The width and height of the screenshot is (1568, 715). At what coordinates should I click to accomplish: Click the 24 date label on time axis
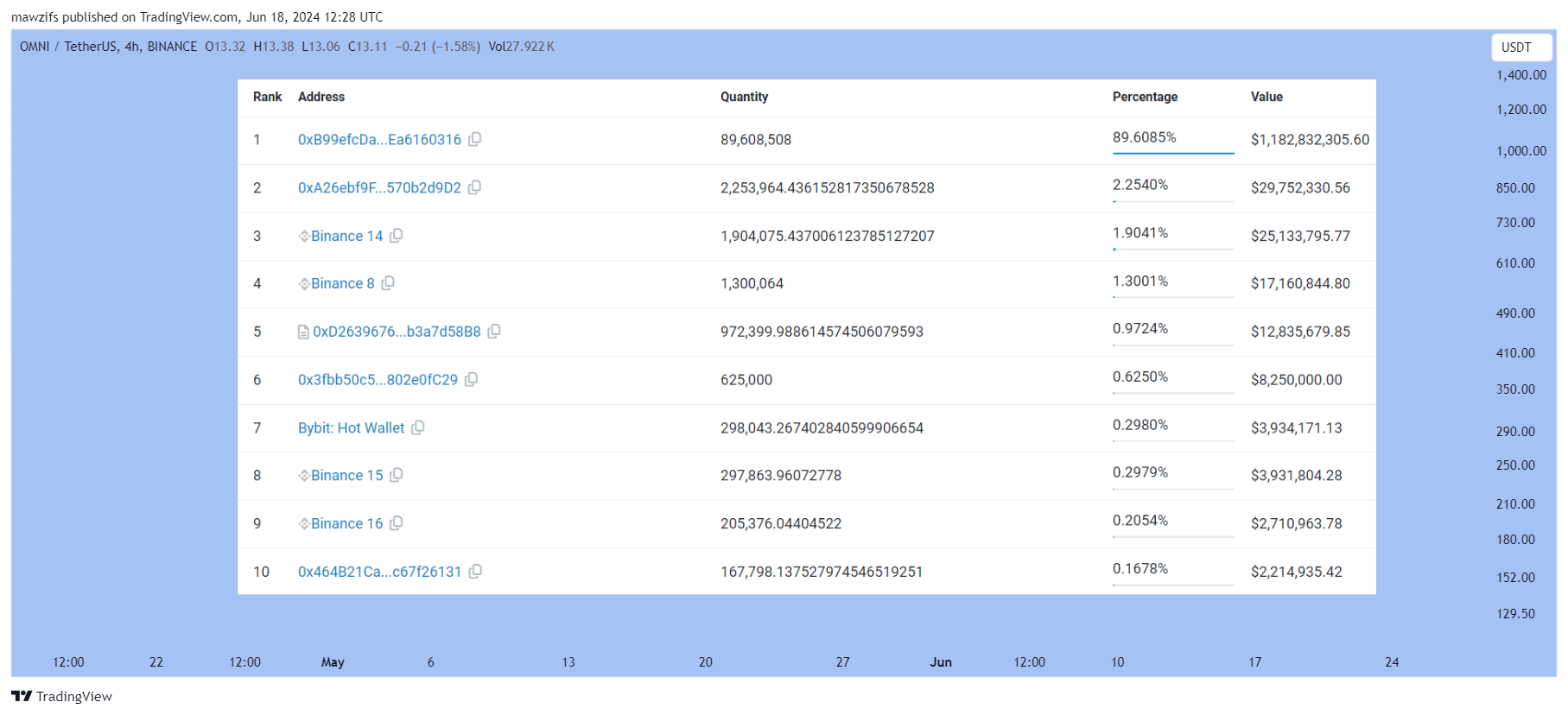1392,662
